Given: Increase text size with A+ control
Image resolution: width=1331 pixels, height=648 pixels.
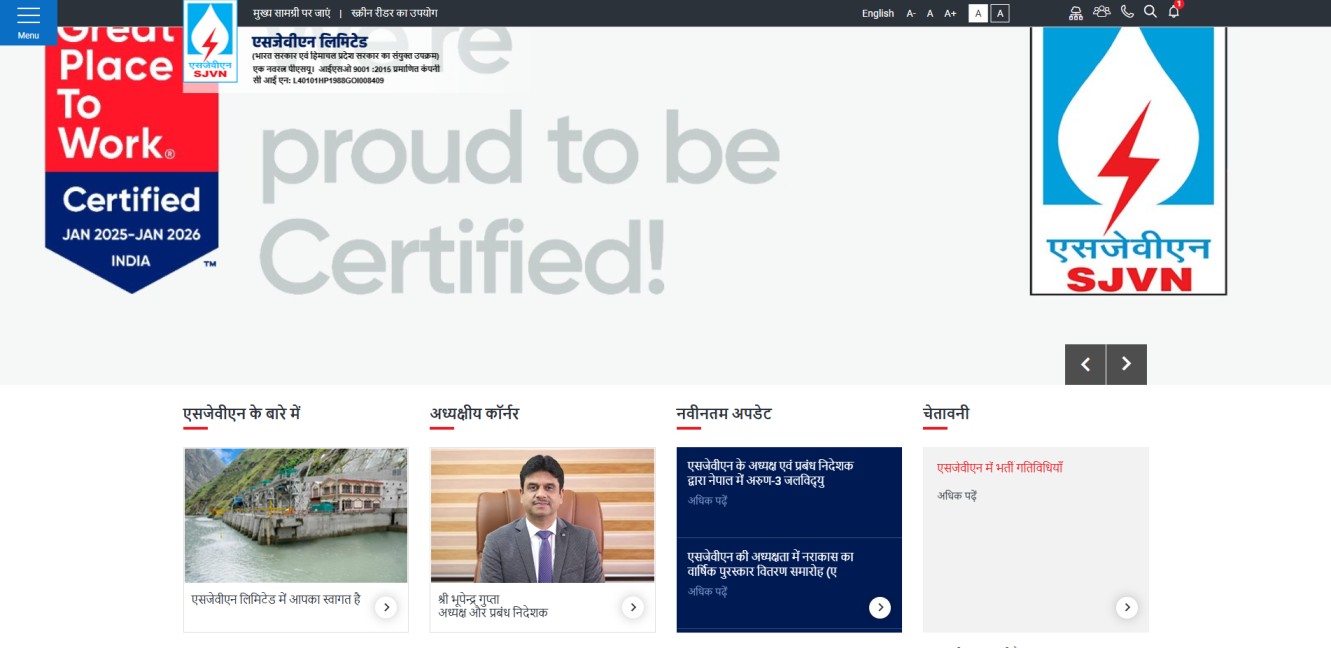Looking at the screenshot, I should coord(948,13).
